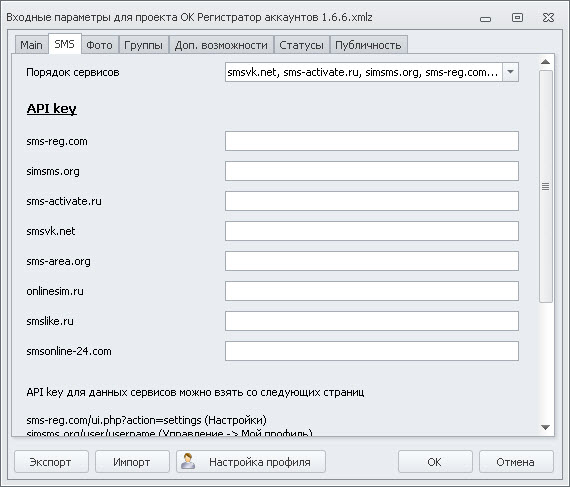570x487 pixels.
Task: Focus the simsms.org API key field
Action: point(372,171)
